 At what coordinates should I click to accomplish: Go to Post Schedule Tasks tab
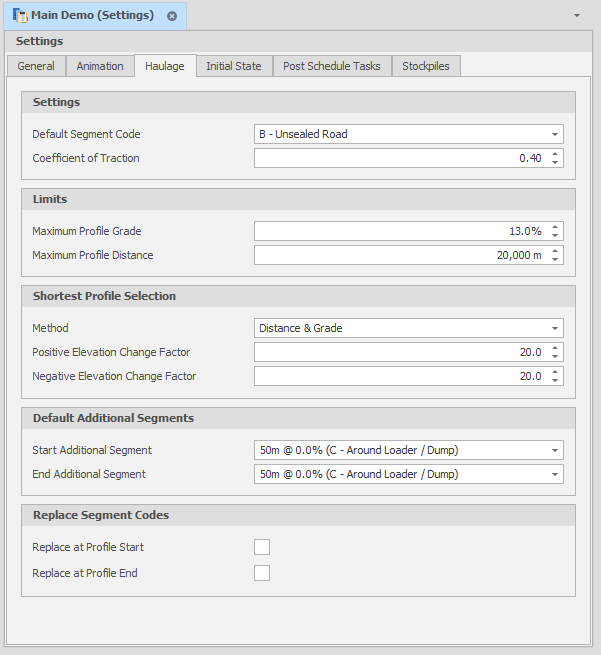[x=332, y=66]
